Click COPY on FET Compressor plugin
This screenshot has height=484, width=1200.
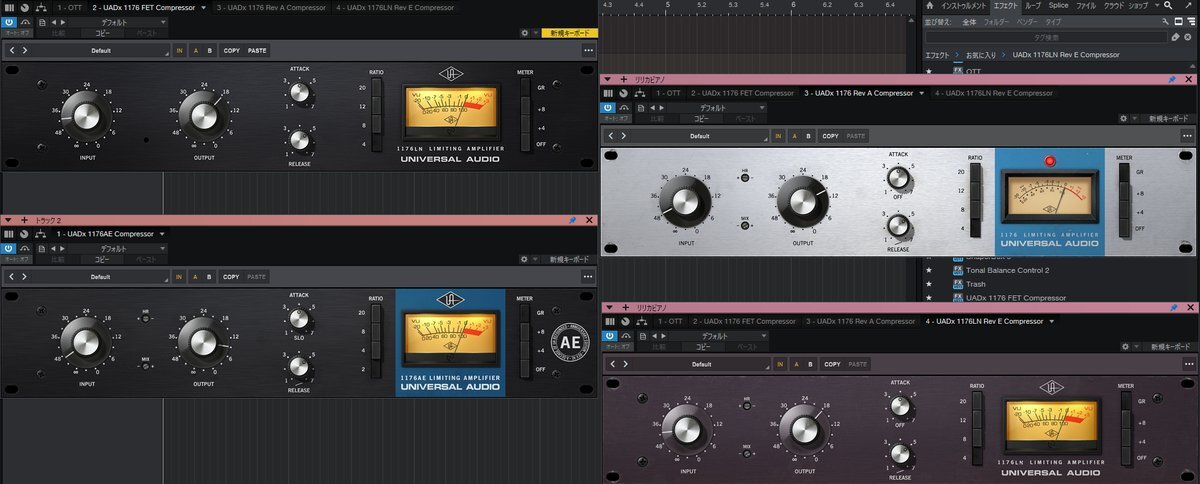231,50
